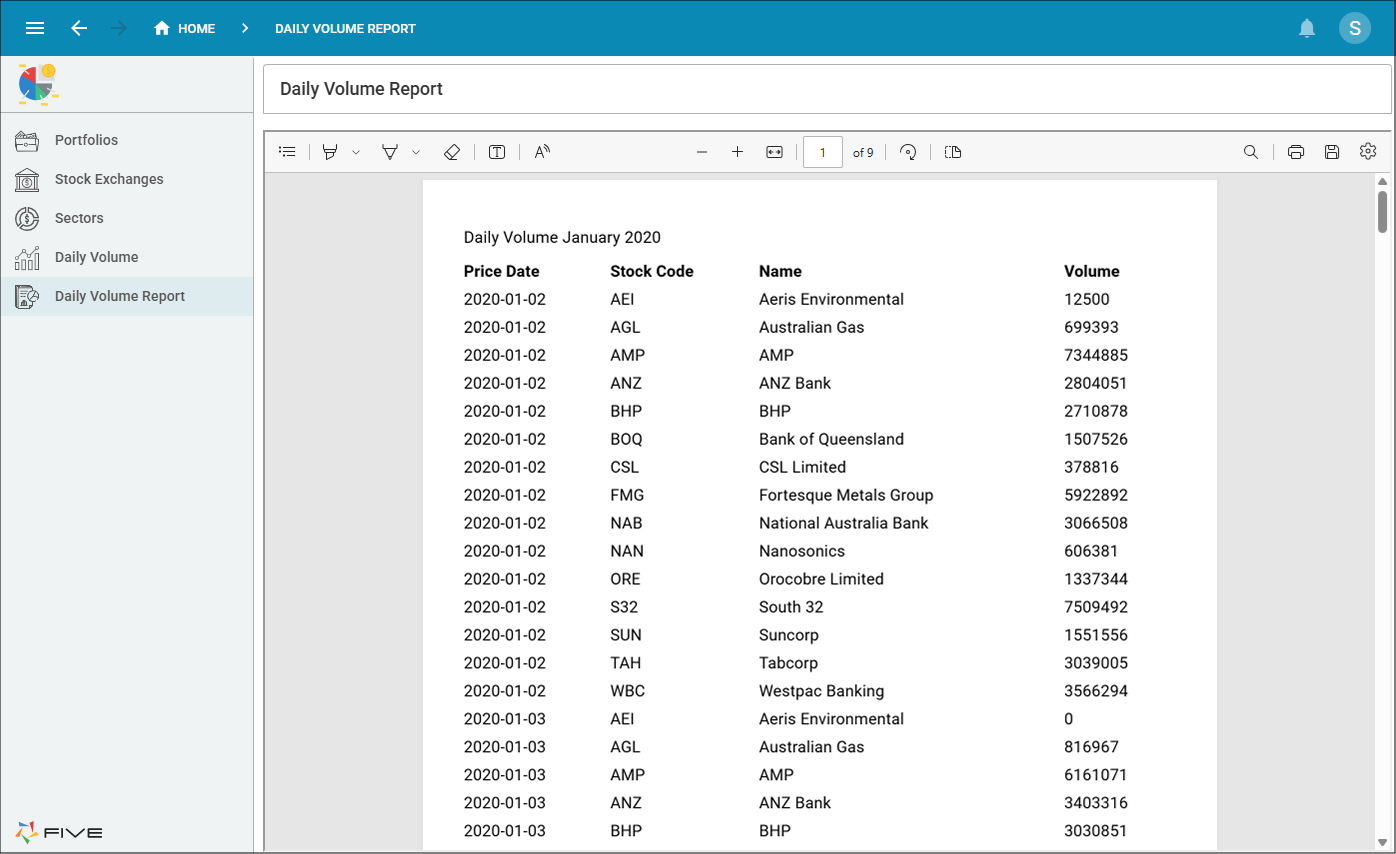Screen dimensions: 1396x854
Task: Click the scrollbar up arrow
Action: [1383, 182]
